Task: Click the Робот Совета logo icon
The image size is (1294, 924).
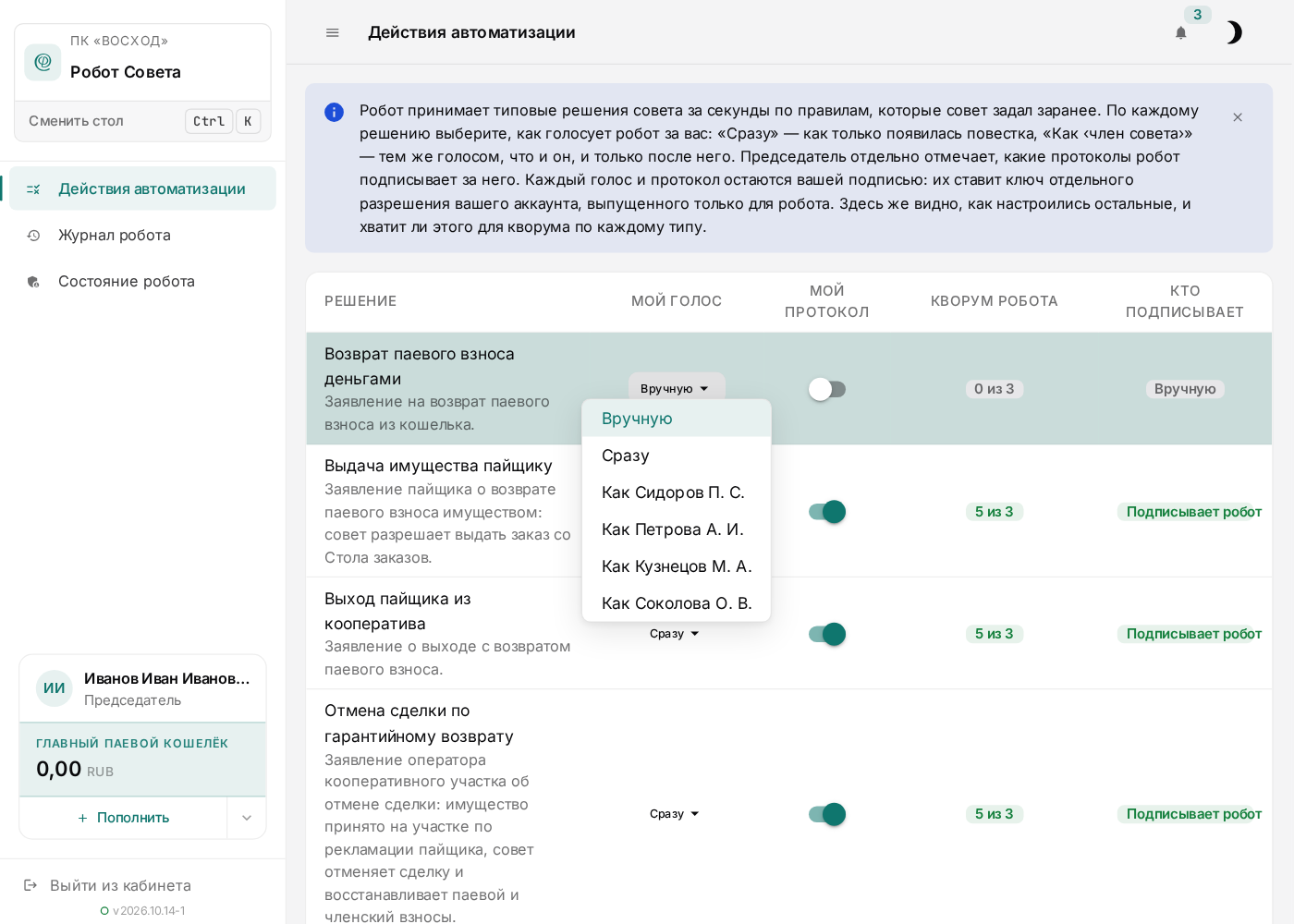Action: click(x=43, y=62)
